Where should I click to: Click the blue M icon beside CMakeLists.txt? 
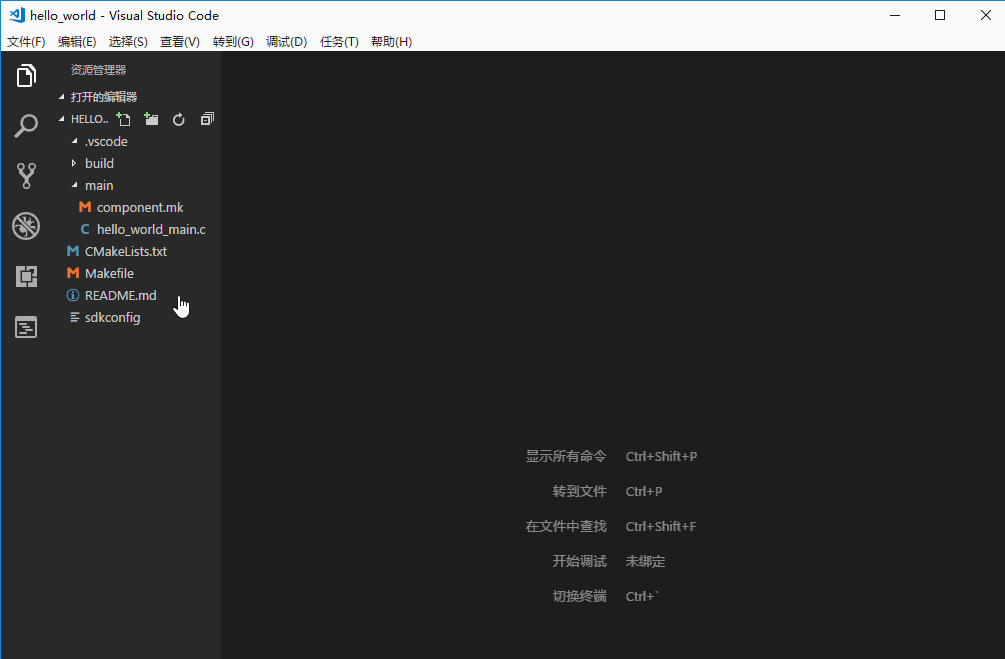(73, 251)
